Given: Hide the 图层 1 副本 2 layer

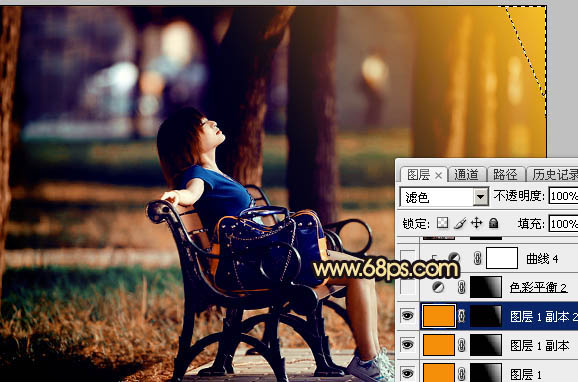Looking at the screenshot, I should (x=407, y=316).
